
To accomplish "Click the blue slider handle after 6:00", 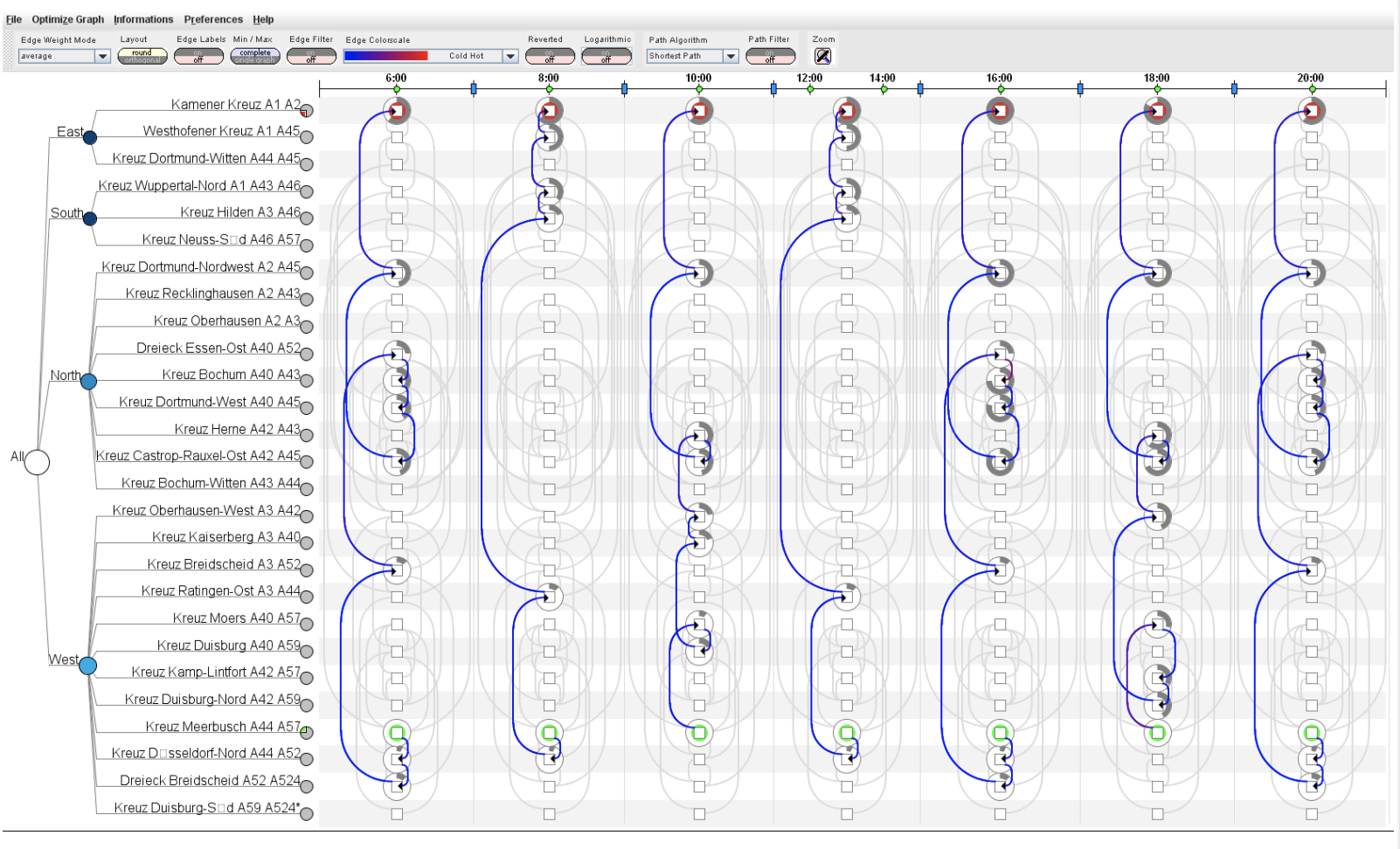I will click(x=474, y=89).
